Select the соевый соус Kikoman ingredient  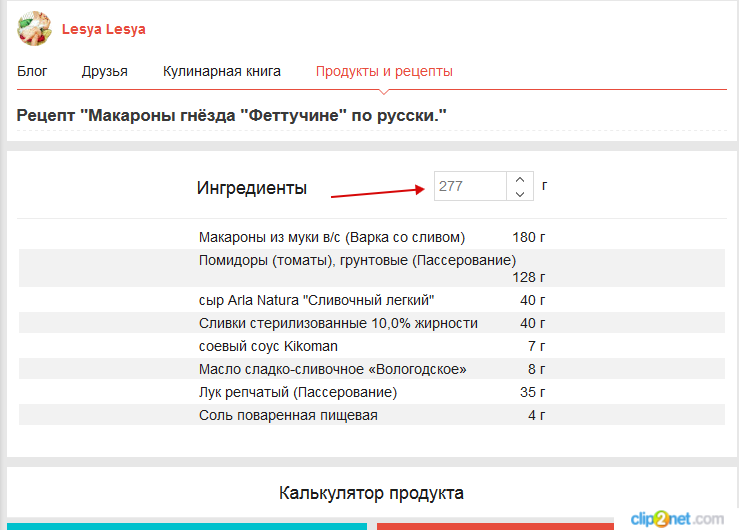[x=268, y=346]
